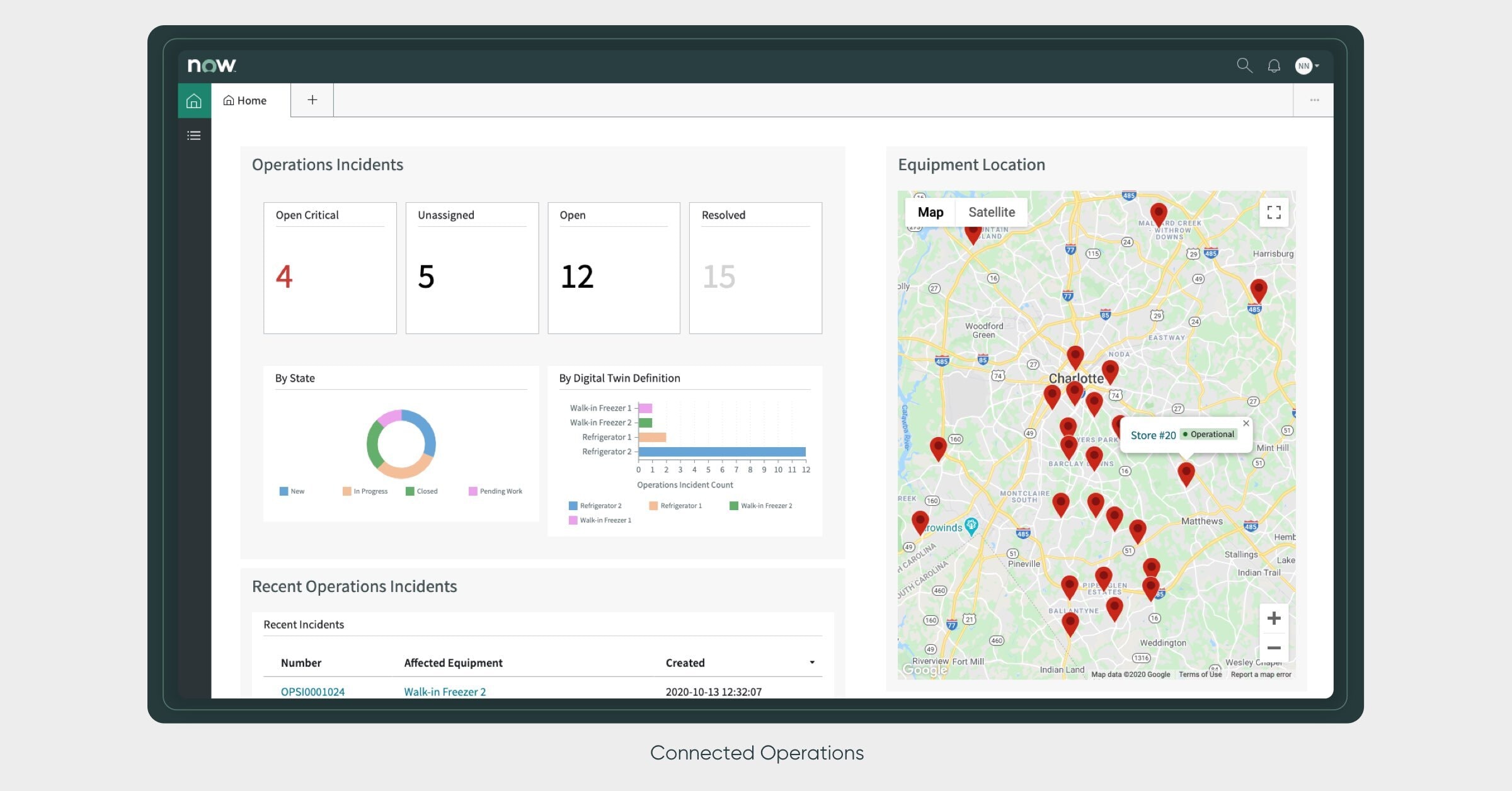Image resolution: width=1512 pixels, height=791 pixels.
Task: Click the Refrigerator 2 blue legend swatch
Action: click(573, 506)
